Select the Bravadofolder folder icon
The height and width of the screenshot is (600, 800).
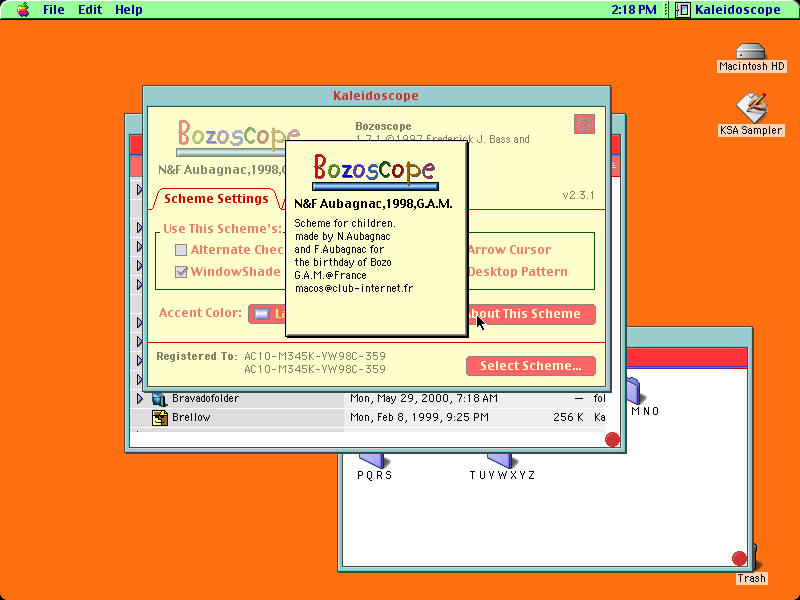pyautogui.click(x=160, y=398)
